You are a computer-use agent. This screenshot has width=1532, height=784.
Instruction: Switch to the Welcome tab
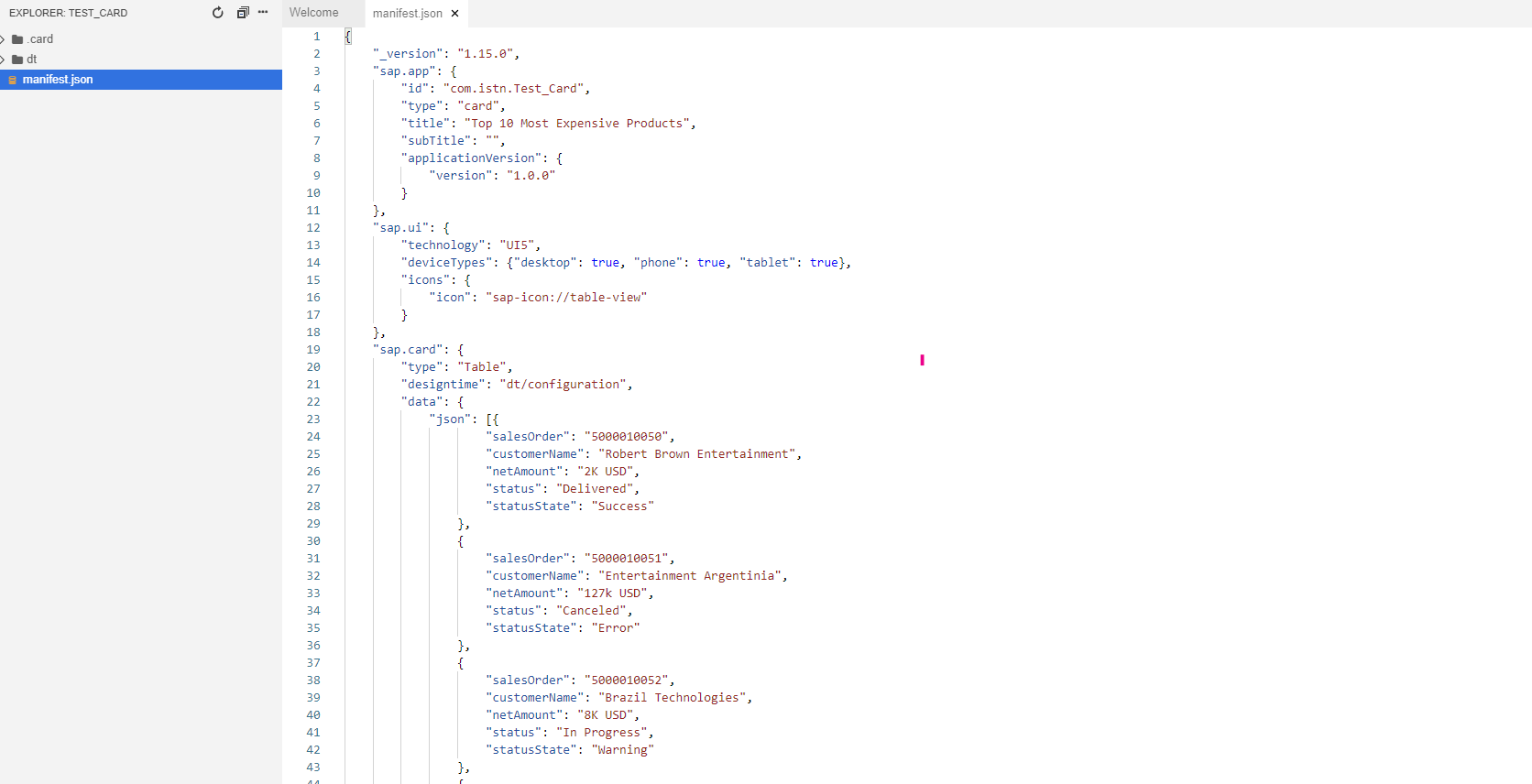point(314,13)
